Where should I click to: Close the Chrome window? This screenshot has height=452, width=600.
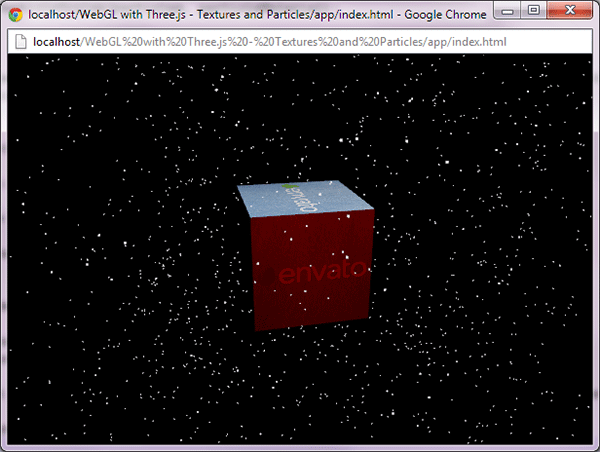click(x=569, y=10)
